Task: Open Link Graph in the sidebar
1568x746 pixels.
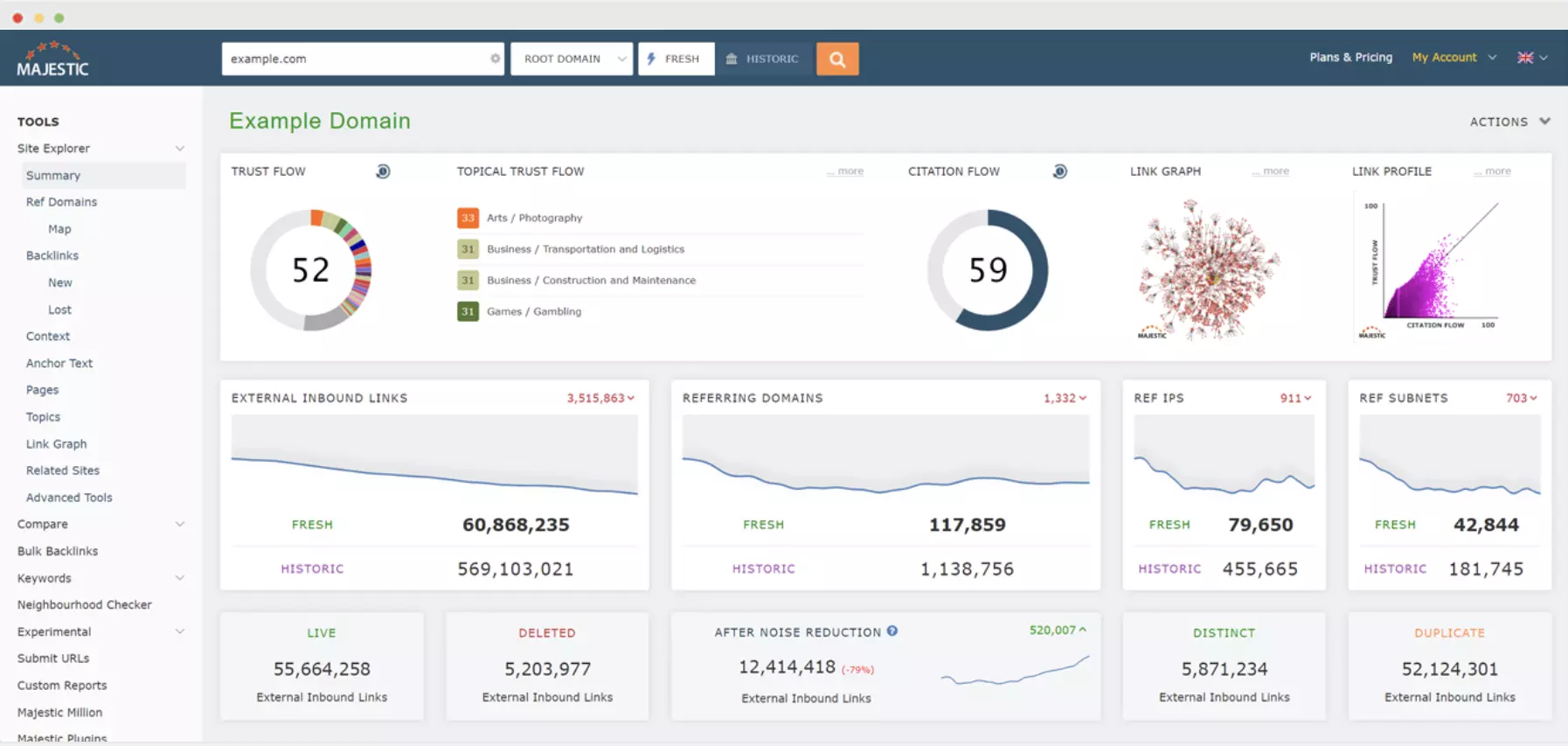Action: (x=56, y=444)
